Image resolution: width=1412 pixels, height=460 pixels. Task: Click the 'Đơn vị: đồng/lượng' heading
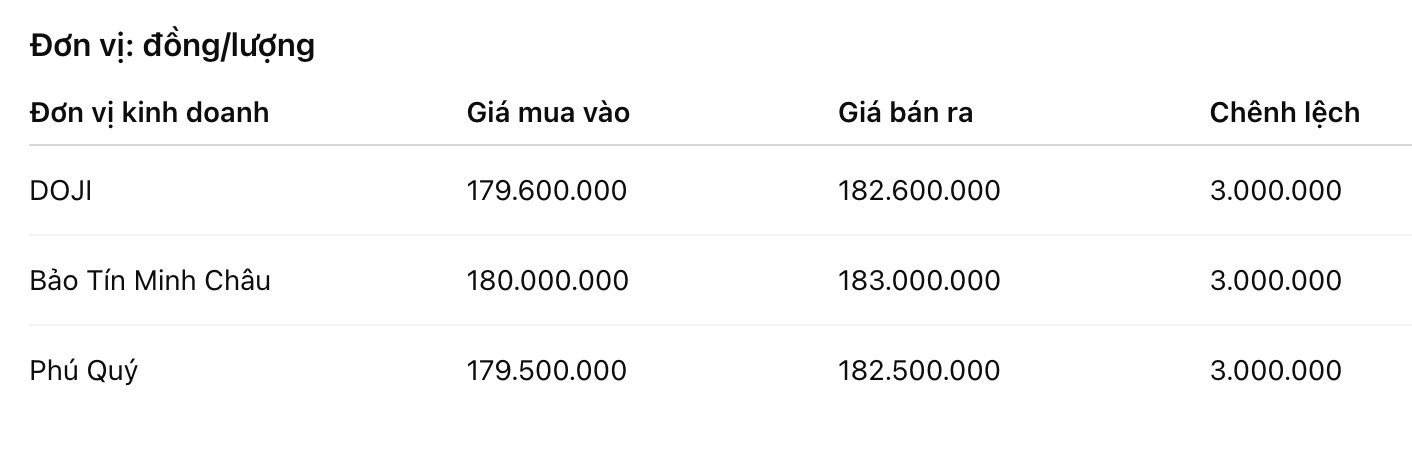(x=172, y=46)
